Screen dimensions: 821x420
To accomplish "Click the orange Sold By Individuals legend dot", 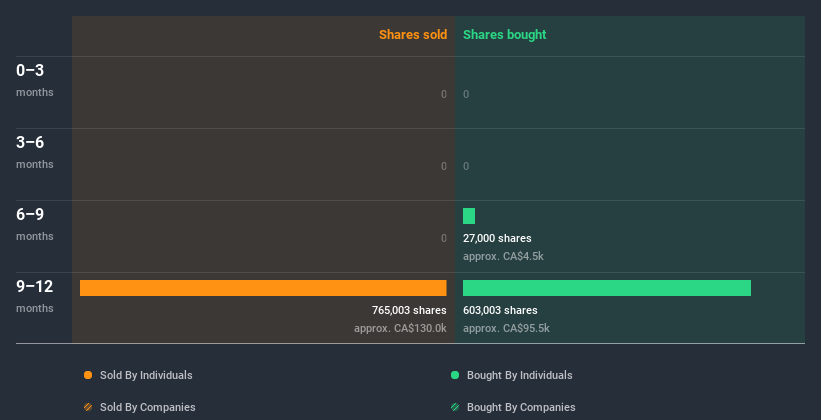I will click(88, 375).
